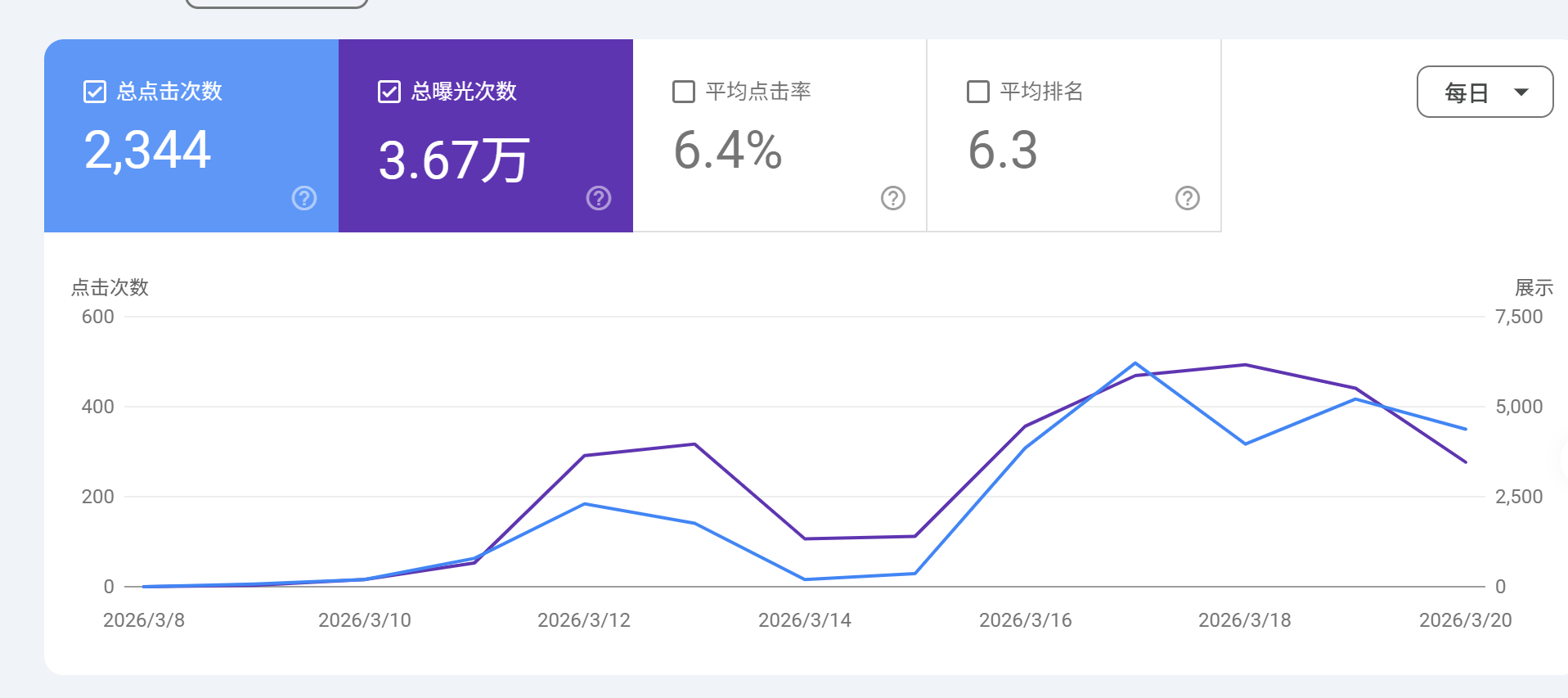Click purple impressions line peak at 2026/3/18
Screen dimensions: 1568x698
[1245, 365]
